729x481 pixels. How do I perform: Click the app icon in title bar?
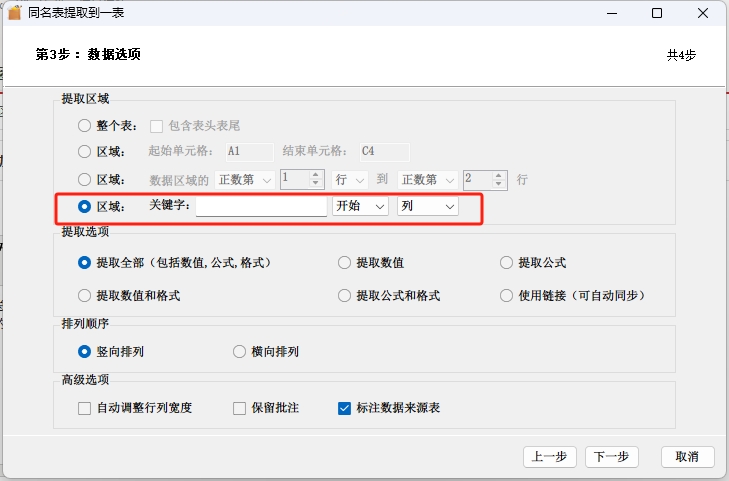(14, 13)
